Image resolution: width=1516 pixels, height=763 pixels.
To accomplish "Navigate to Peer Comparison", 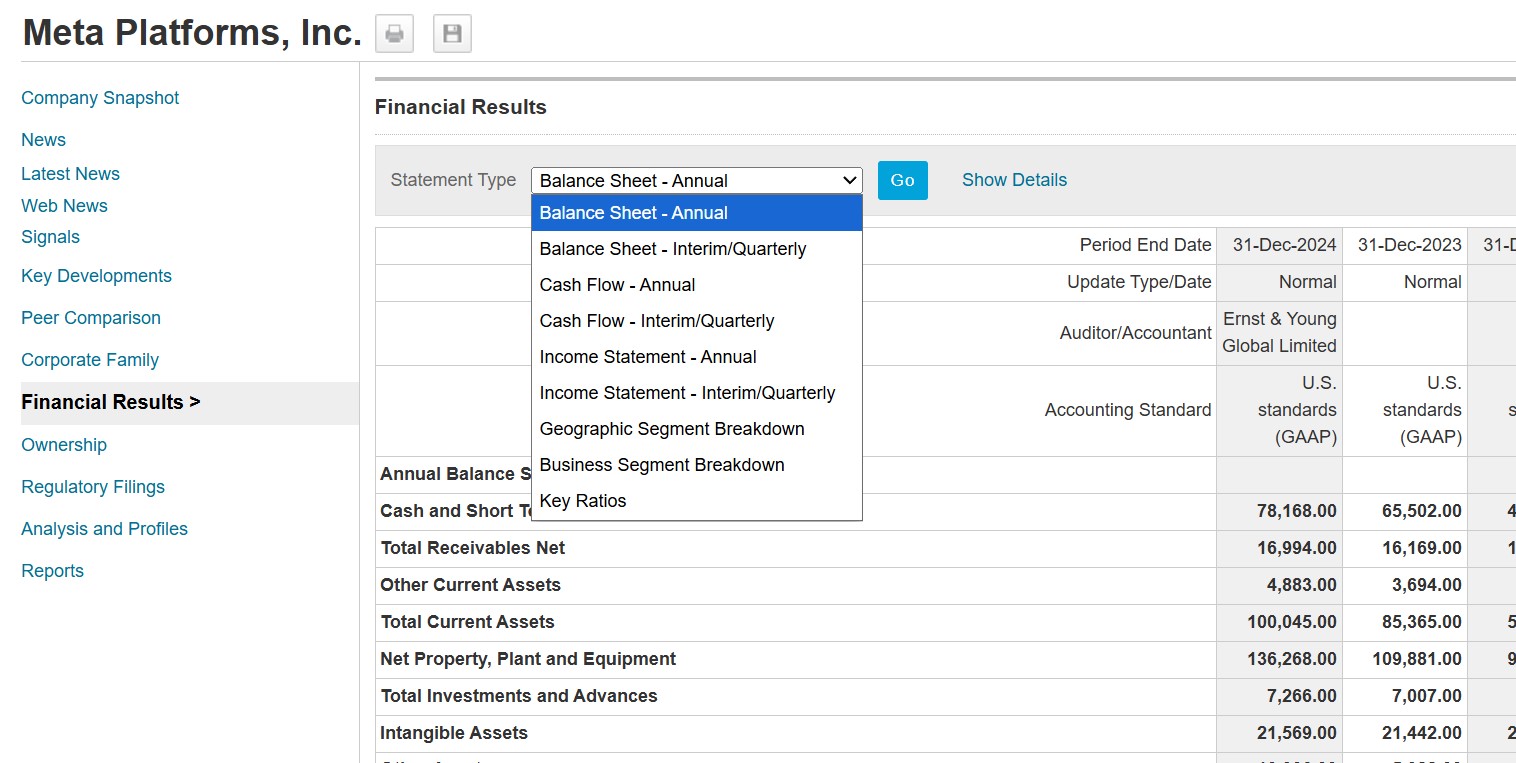I will (x=91, y=318).
